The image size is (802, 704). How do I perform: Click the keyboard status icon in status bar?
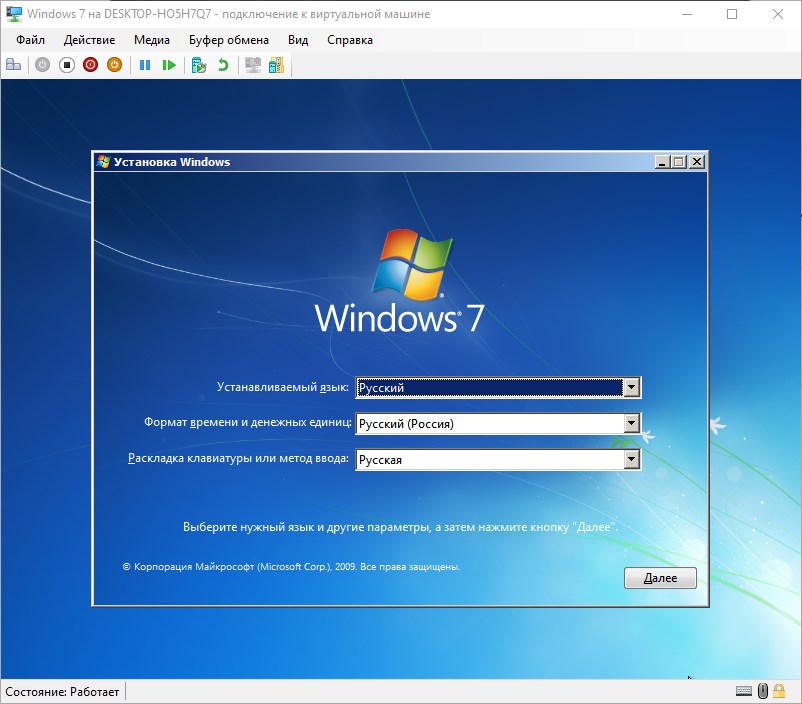click(x=744, y=691)
